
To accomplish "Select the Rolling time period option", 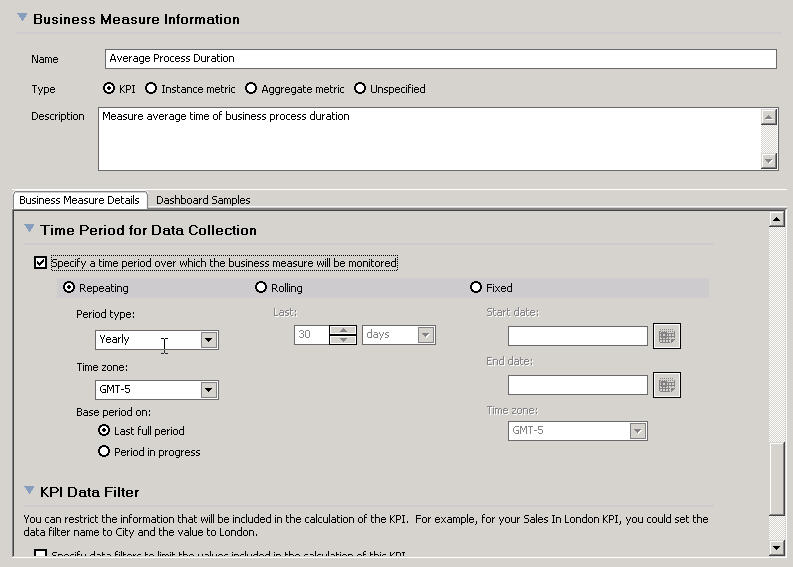I will 262,288.
